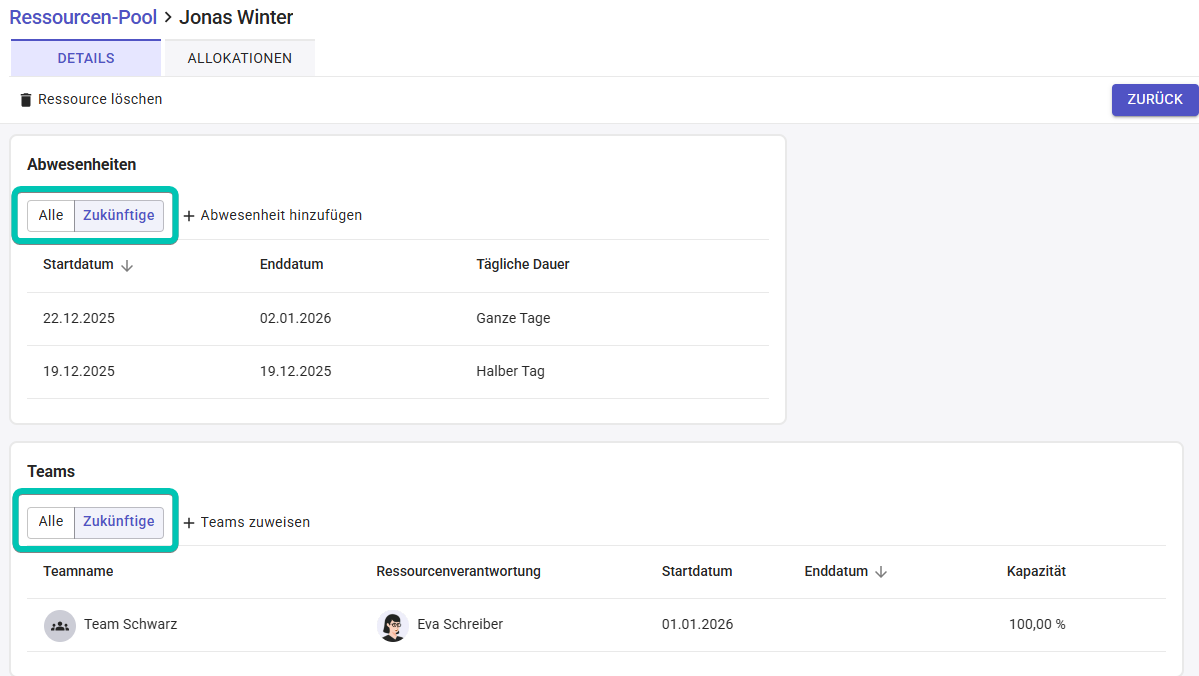
Task: Sort absences by Tägliche Dauer header
Action: [523, 265]
